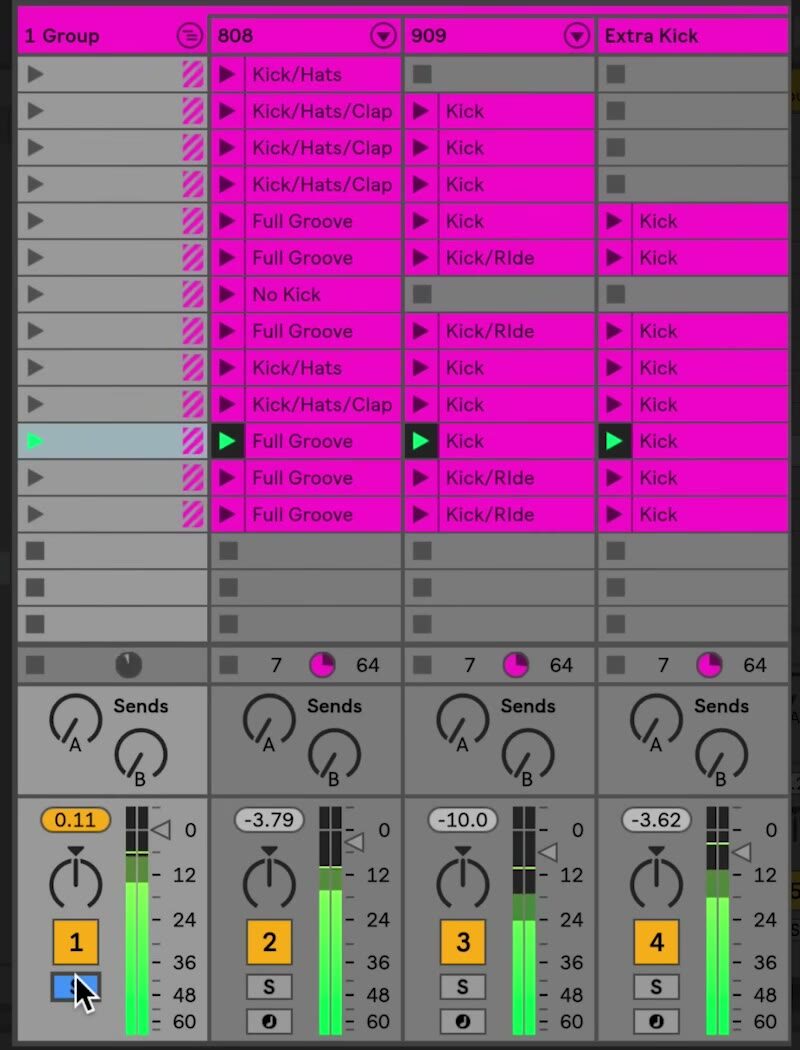
Task: Click the Extra Kick volume field showing -3.62
Action: click(656, 820)
